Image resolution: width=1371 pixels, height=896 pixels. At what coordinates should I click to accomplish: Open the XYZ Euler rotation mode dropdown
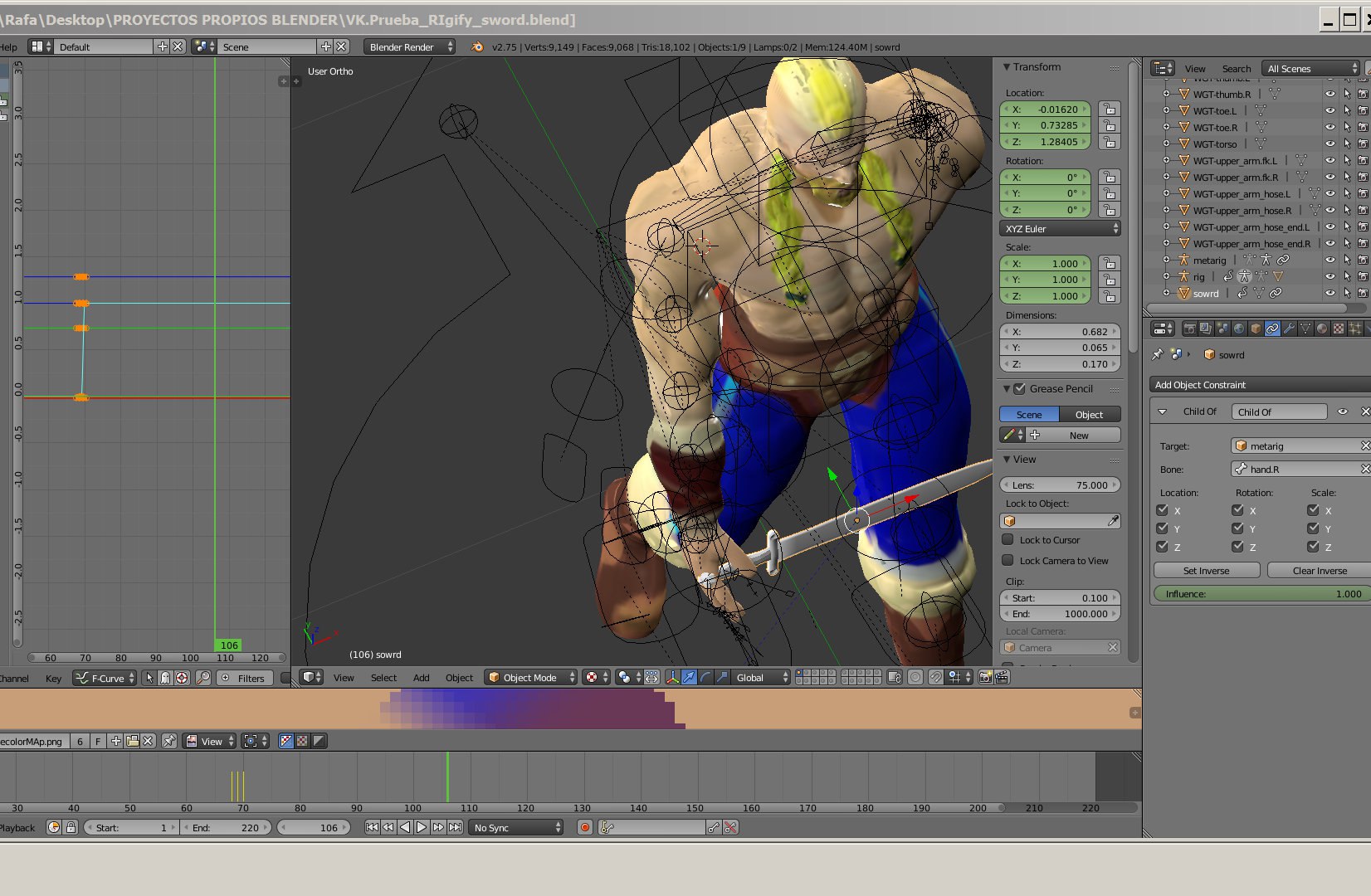pyautogui.click(x=1060, y=229)
